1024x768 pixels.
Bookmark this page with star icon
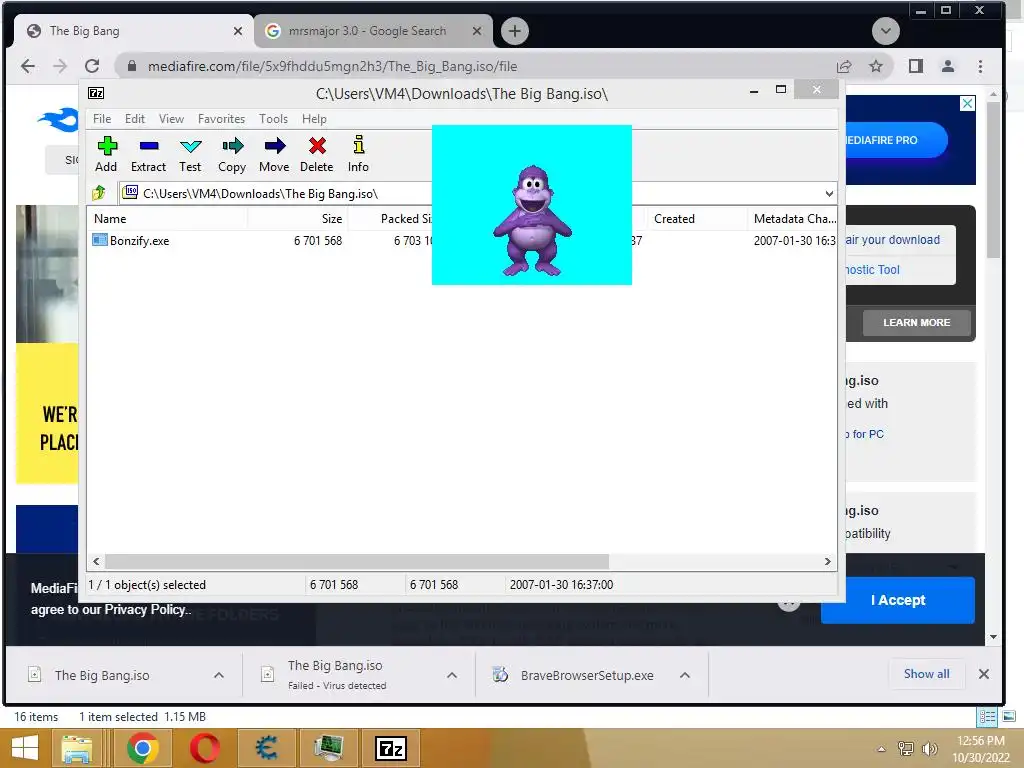pos(876,66)
